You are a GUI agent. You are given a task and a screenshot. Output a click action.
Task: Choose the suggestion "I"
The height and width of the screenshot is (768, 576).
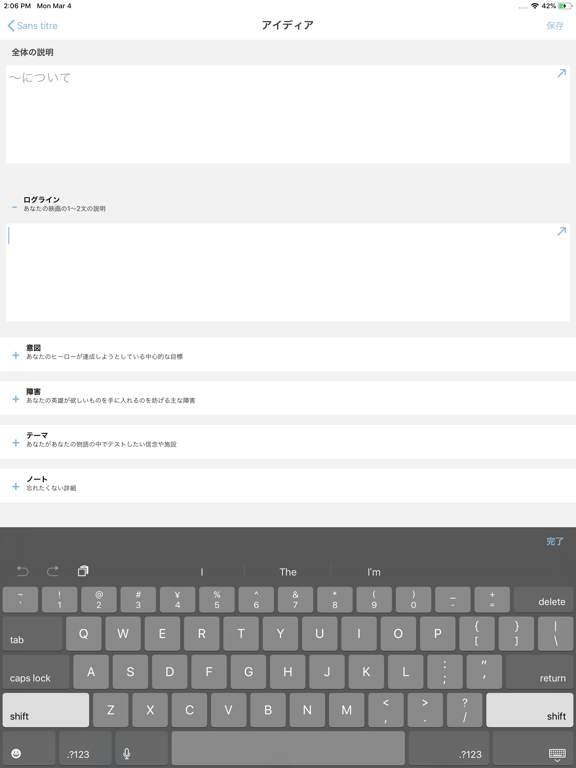coord(202,572)
